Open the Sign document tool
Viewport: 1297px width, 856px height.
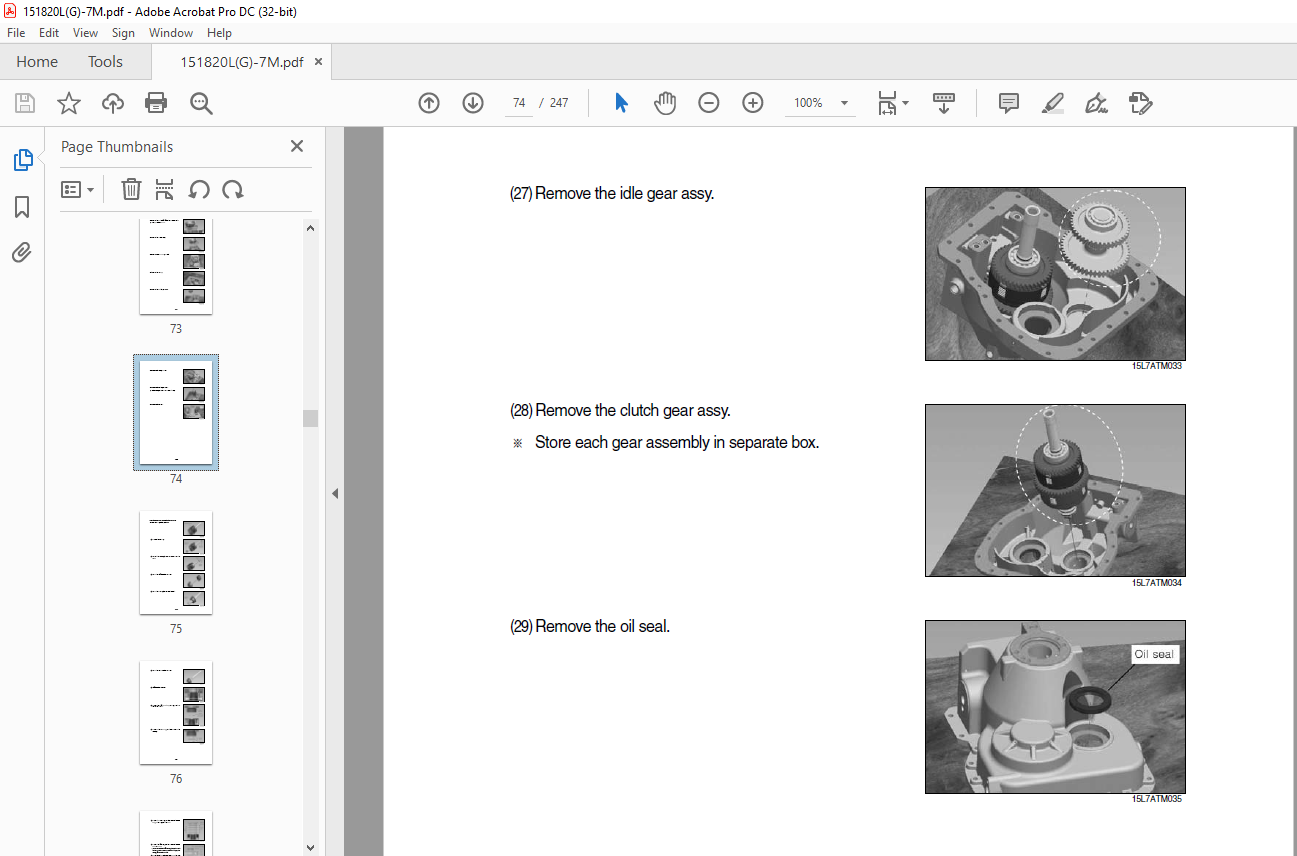click(1096, 103)
